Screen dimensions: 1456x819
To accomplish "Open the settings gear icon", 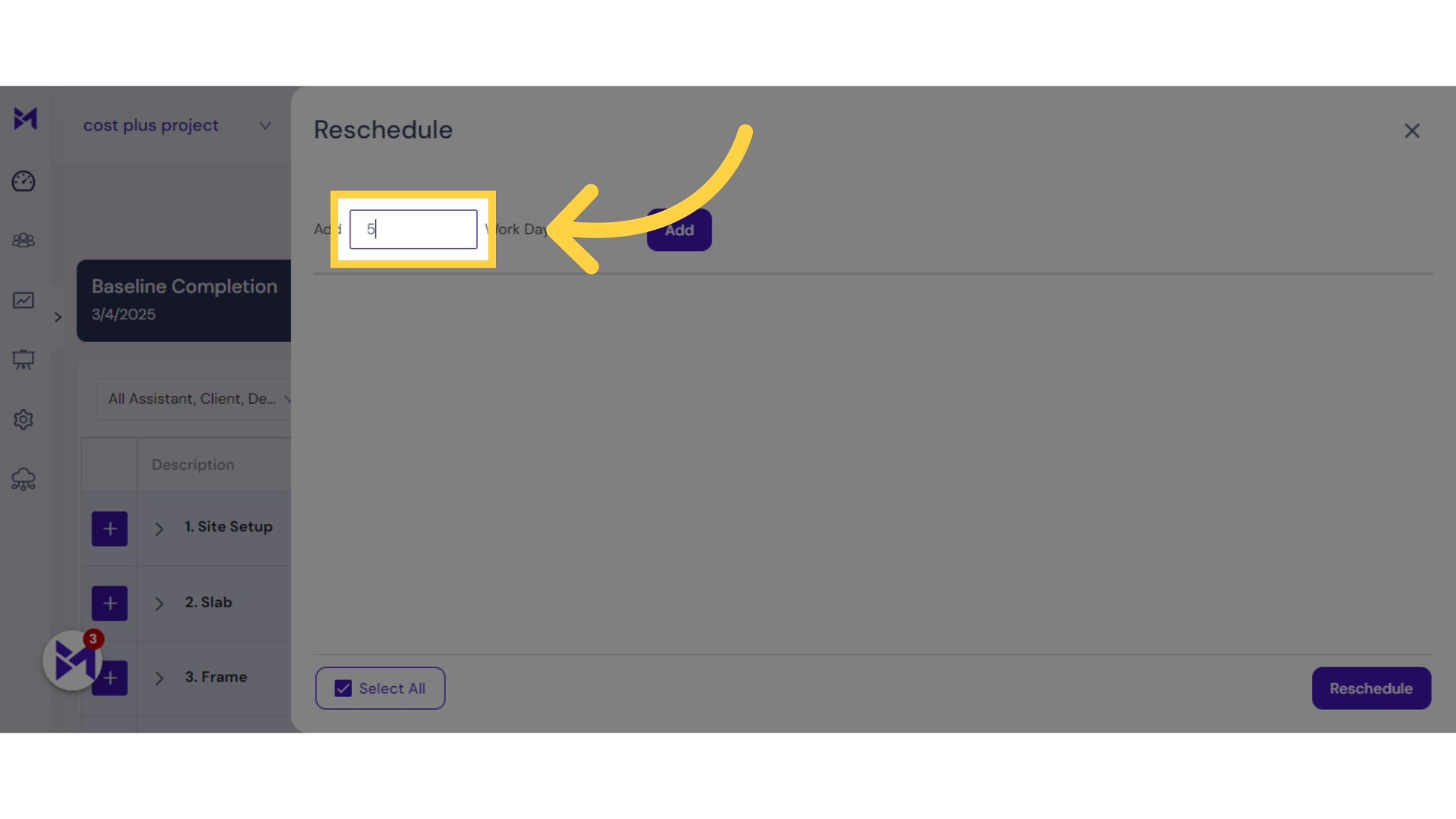I will [24, 419].
